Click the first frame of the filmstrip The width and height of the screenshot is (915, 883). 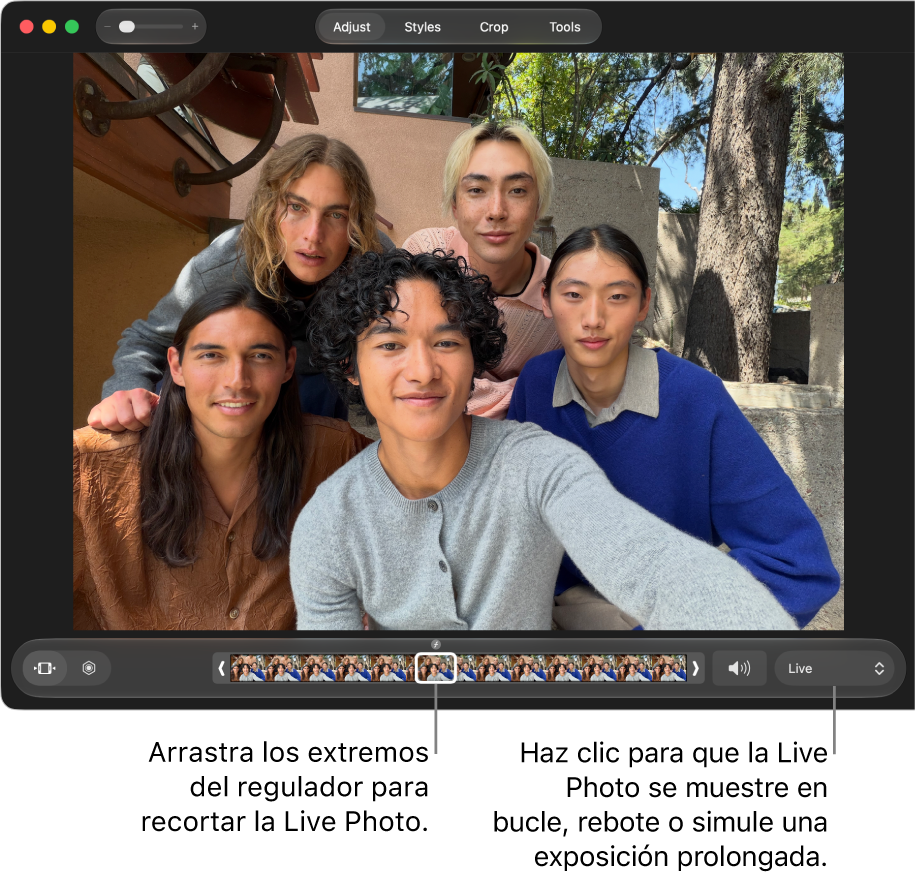pyautogui.click(x=247, y=668)
